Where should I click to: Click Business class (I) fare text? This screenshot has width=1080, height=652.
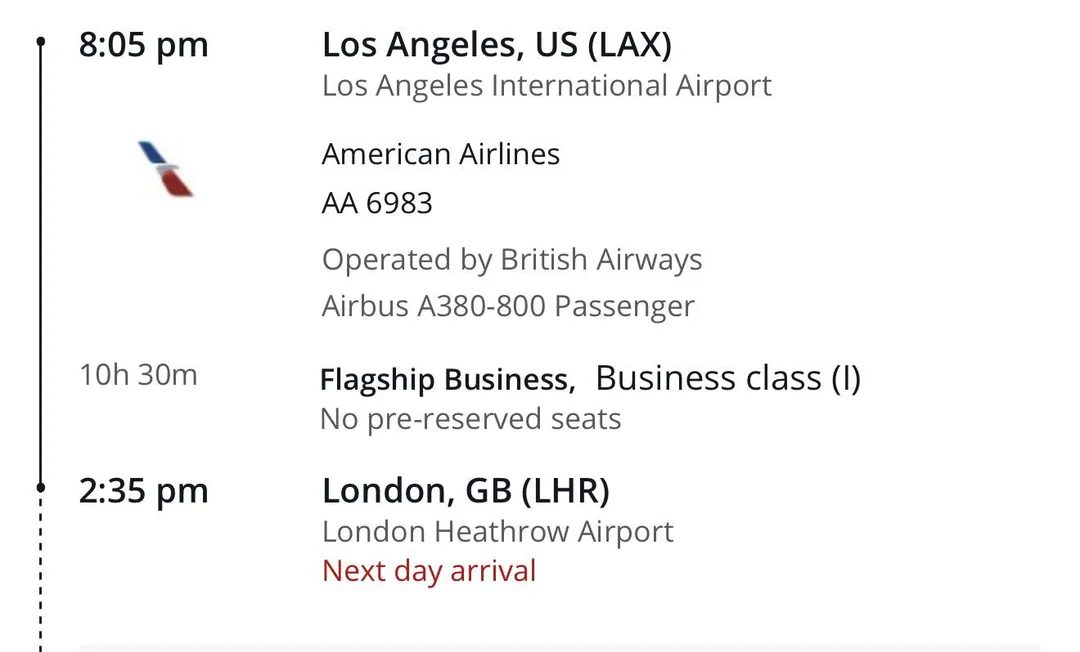[x=727, y=378]
